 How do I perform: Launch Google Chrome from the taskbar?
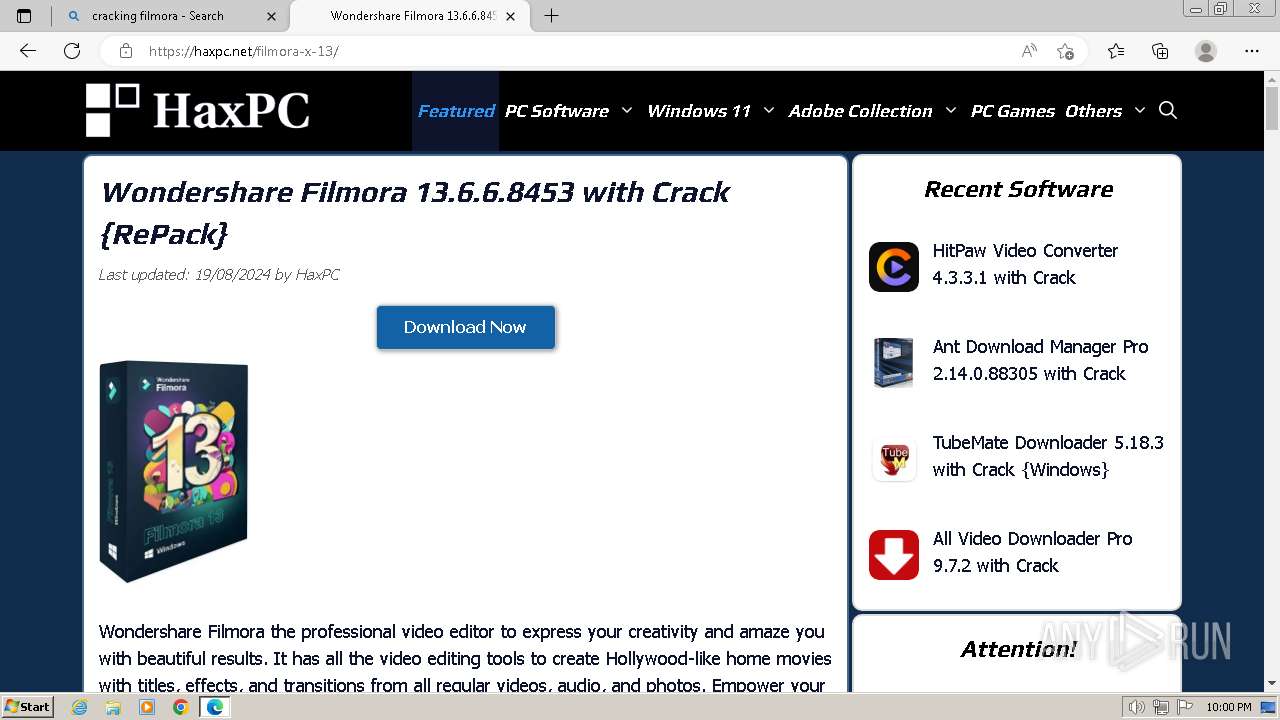(x=180, y=707)
